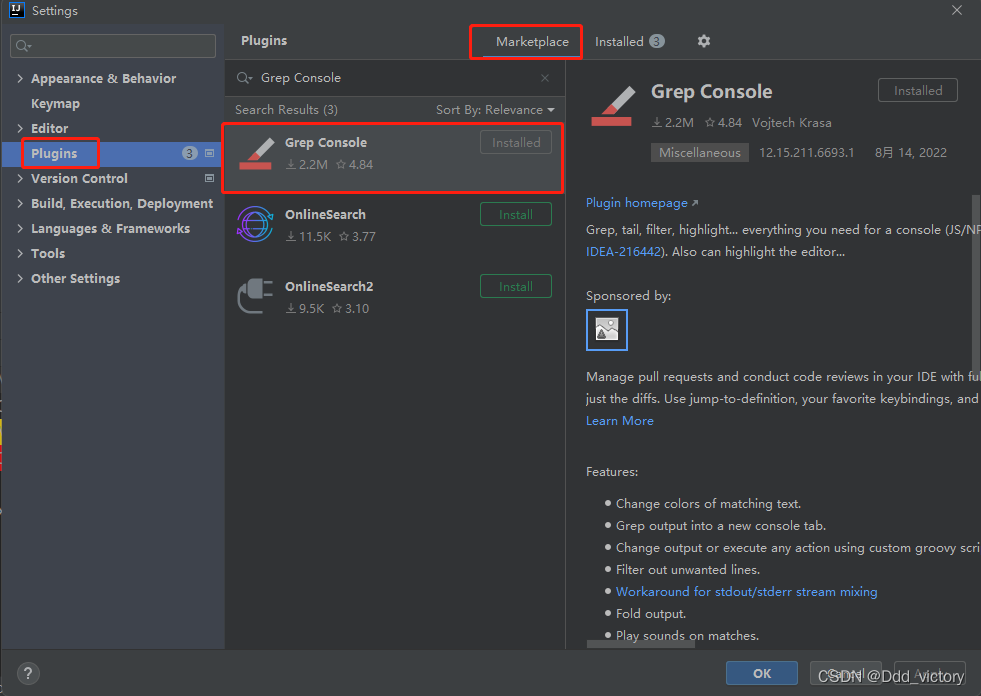The width and height of the screenshot is (981, 696).
Task: Open the IDEA-216442 issue link
Action: click(x=623, y=252)
